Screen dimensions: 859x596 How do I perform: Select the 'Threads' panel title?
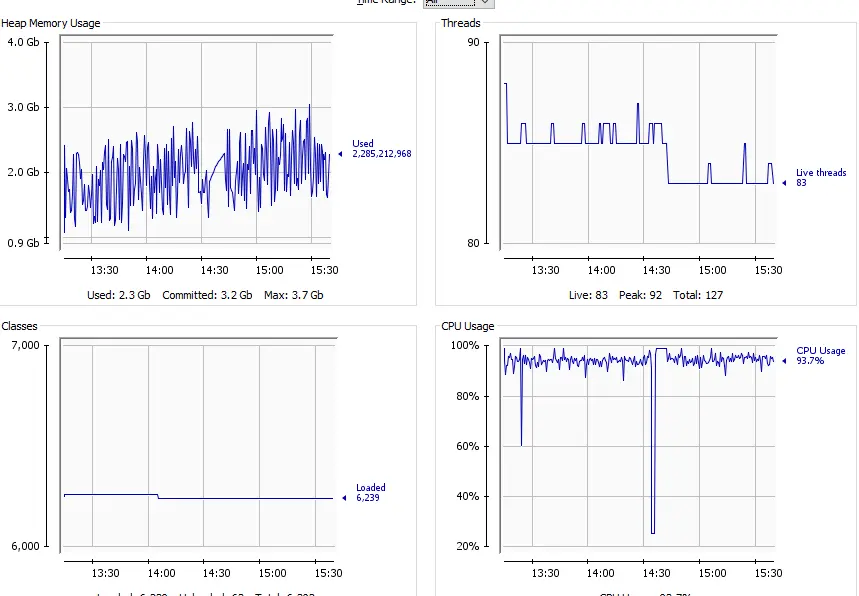click(461, 23)
